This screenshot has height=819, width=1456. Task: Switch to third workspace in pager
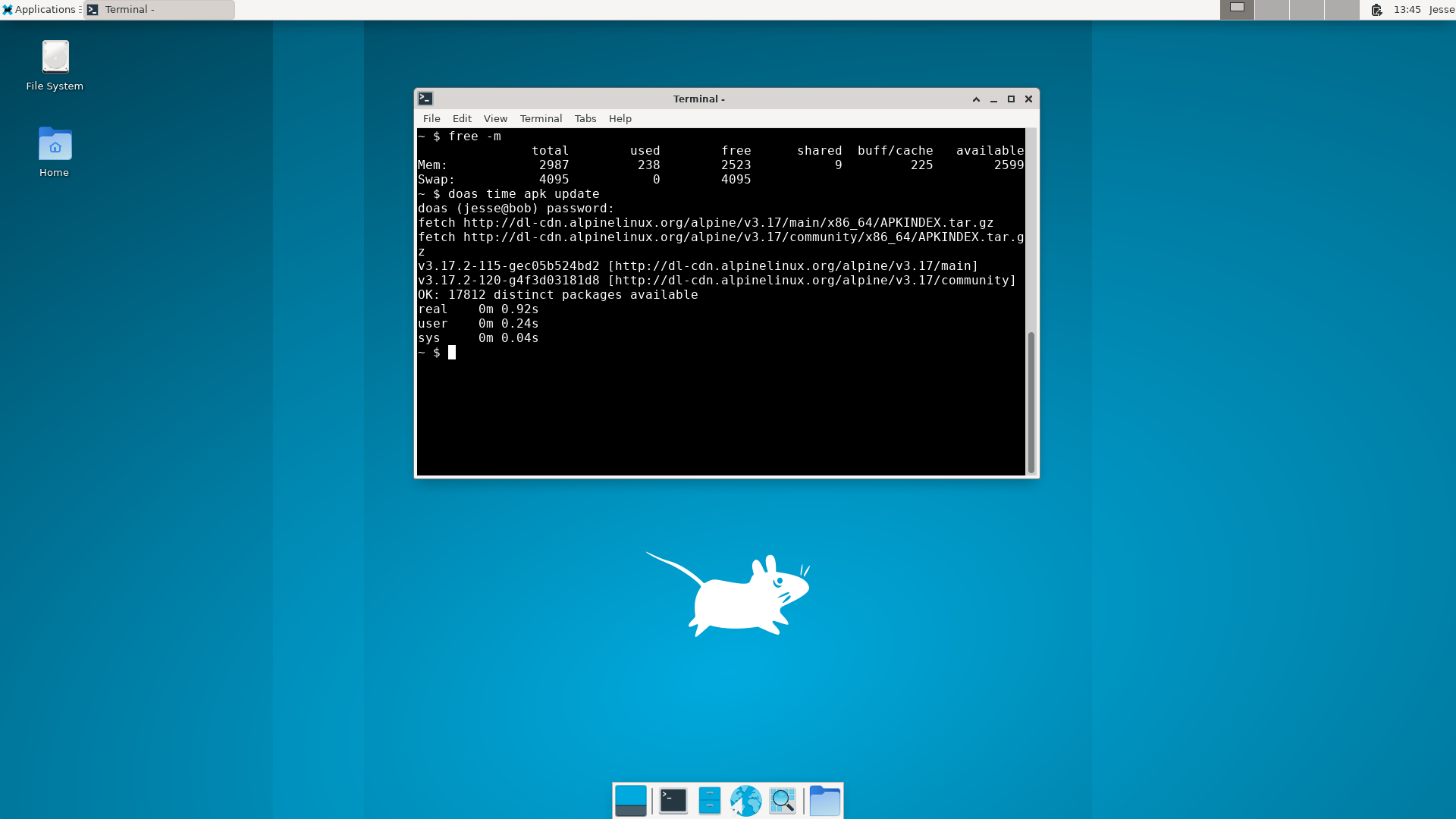tap(1307, 10)
